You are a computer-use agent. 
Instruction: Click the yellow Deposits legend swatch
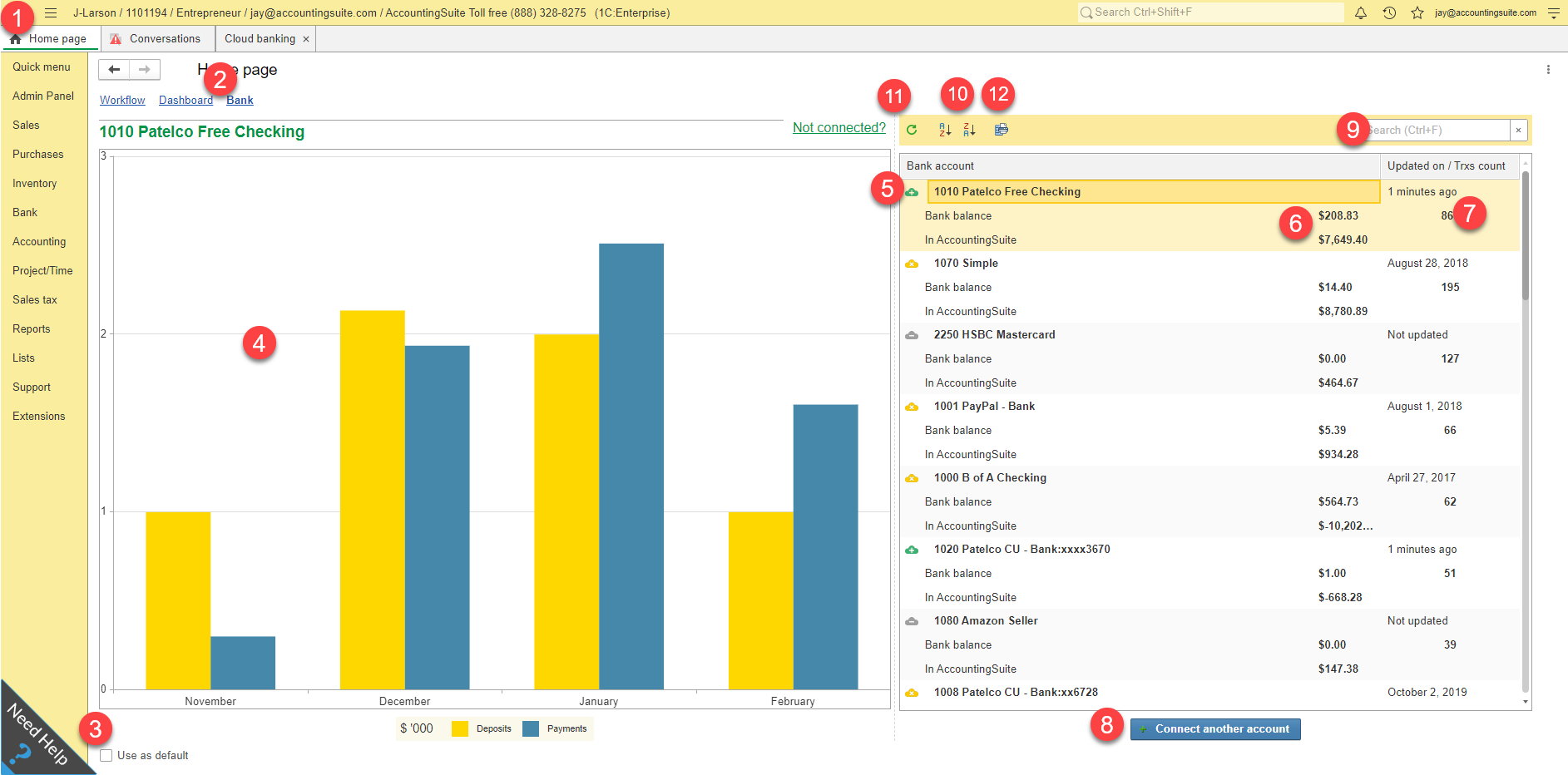460,729
